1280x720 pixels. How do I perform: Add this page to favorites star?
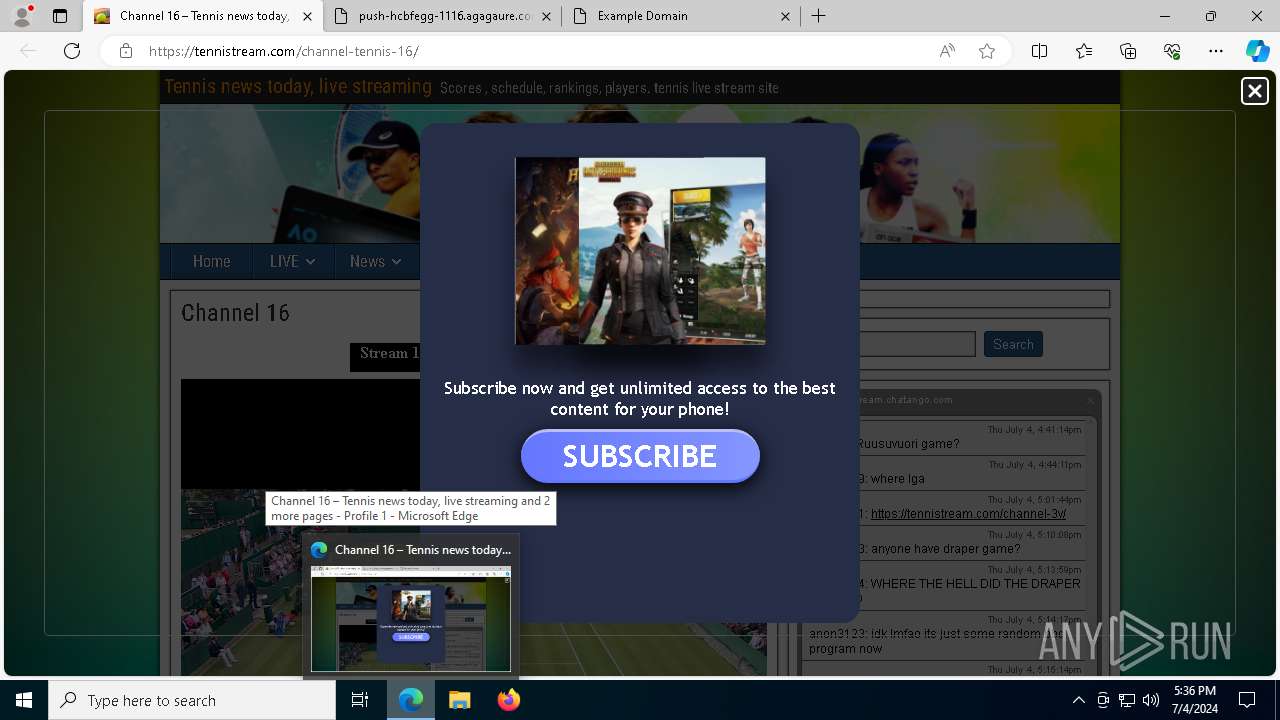click(x=987, y=51)
